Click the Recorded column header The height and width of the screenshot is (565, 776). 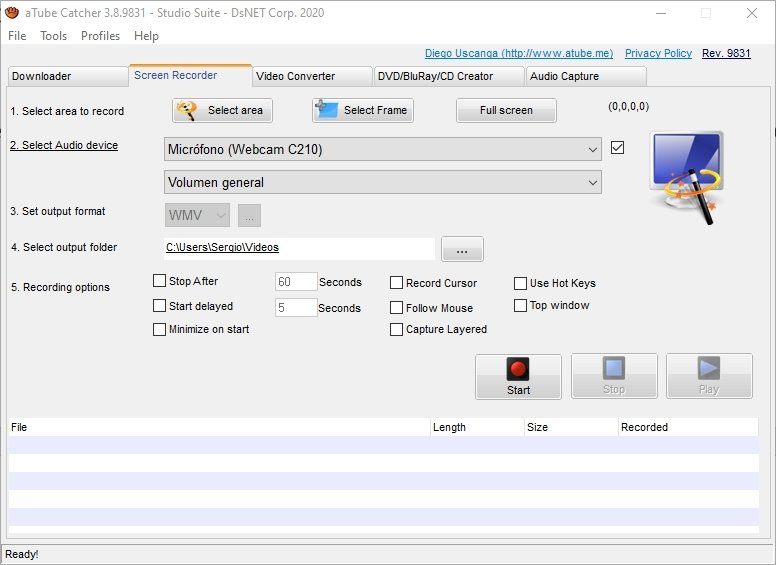point(688,427)
